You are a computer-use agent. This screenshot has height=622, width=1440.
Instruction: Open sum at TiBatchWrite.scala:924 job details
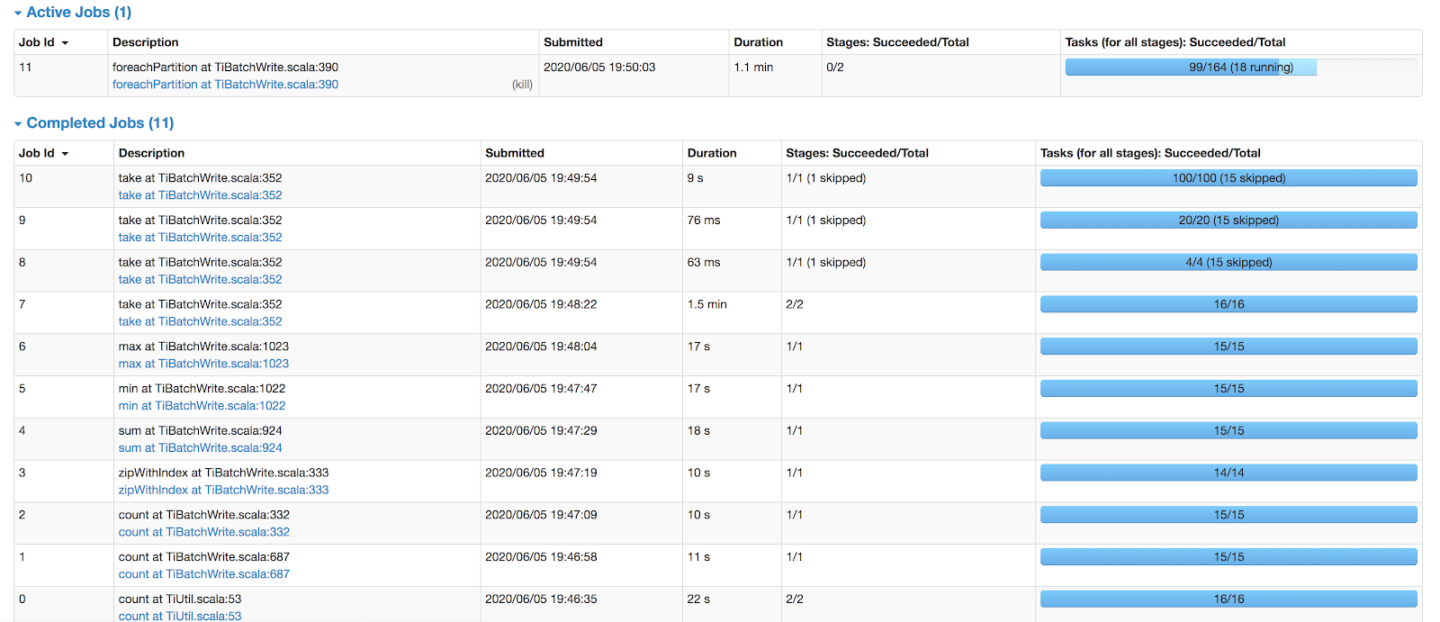pyautogui.click(x=201, y=447)
